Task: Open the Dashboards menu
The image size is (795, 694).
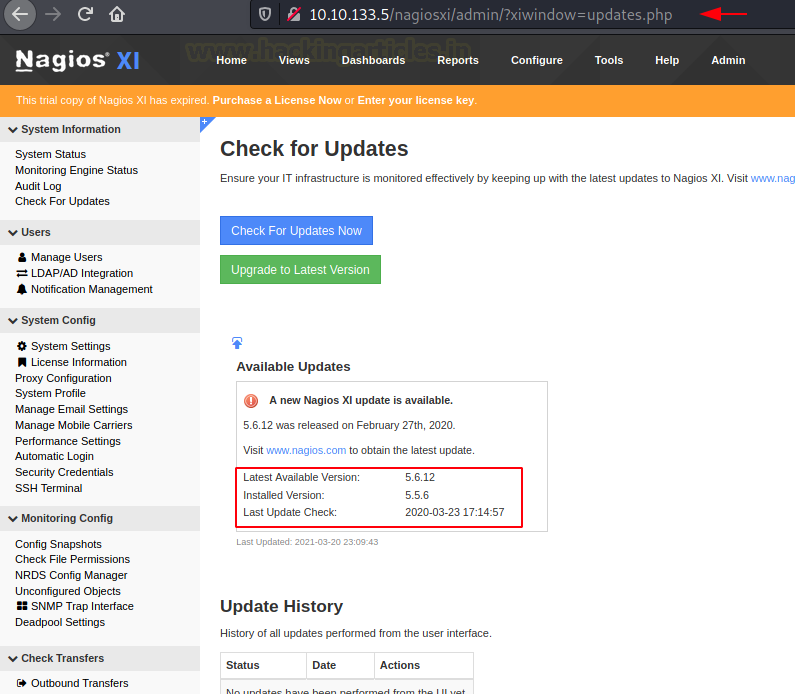Action: coord(373,60)
